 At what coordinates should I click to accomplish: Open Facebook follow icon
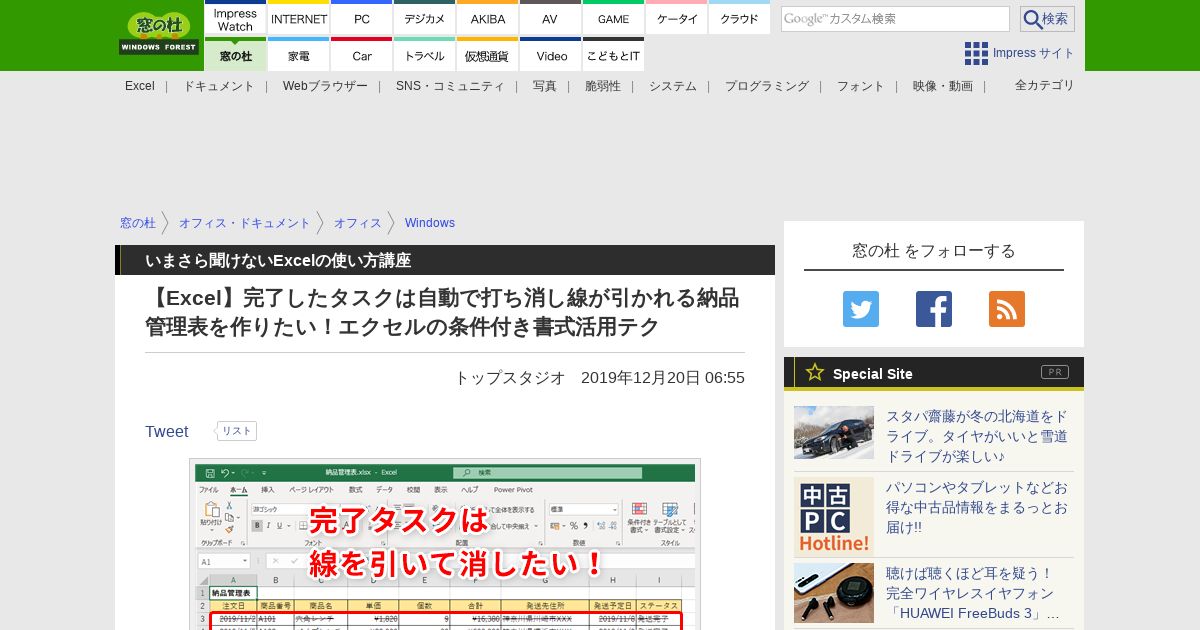(x=934, y=309)
